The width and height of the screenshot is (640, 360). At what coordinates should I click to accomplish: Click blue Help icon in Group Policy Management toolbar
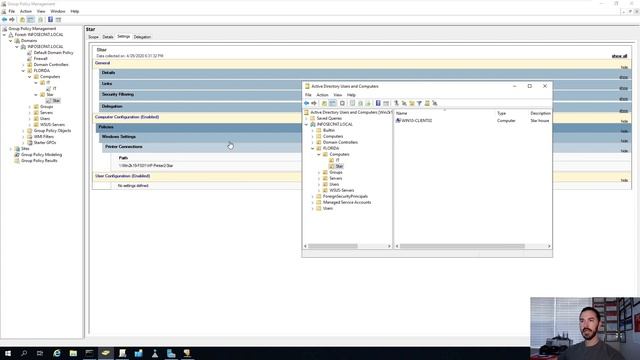[50, 20]
